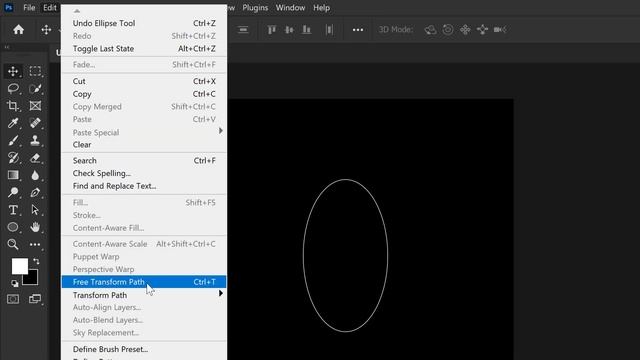Image resolution: width=640 pixels, height=360 pixels.
Task: Expand the Paste Special submenu arrow
Action: 221,131
